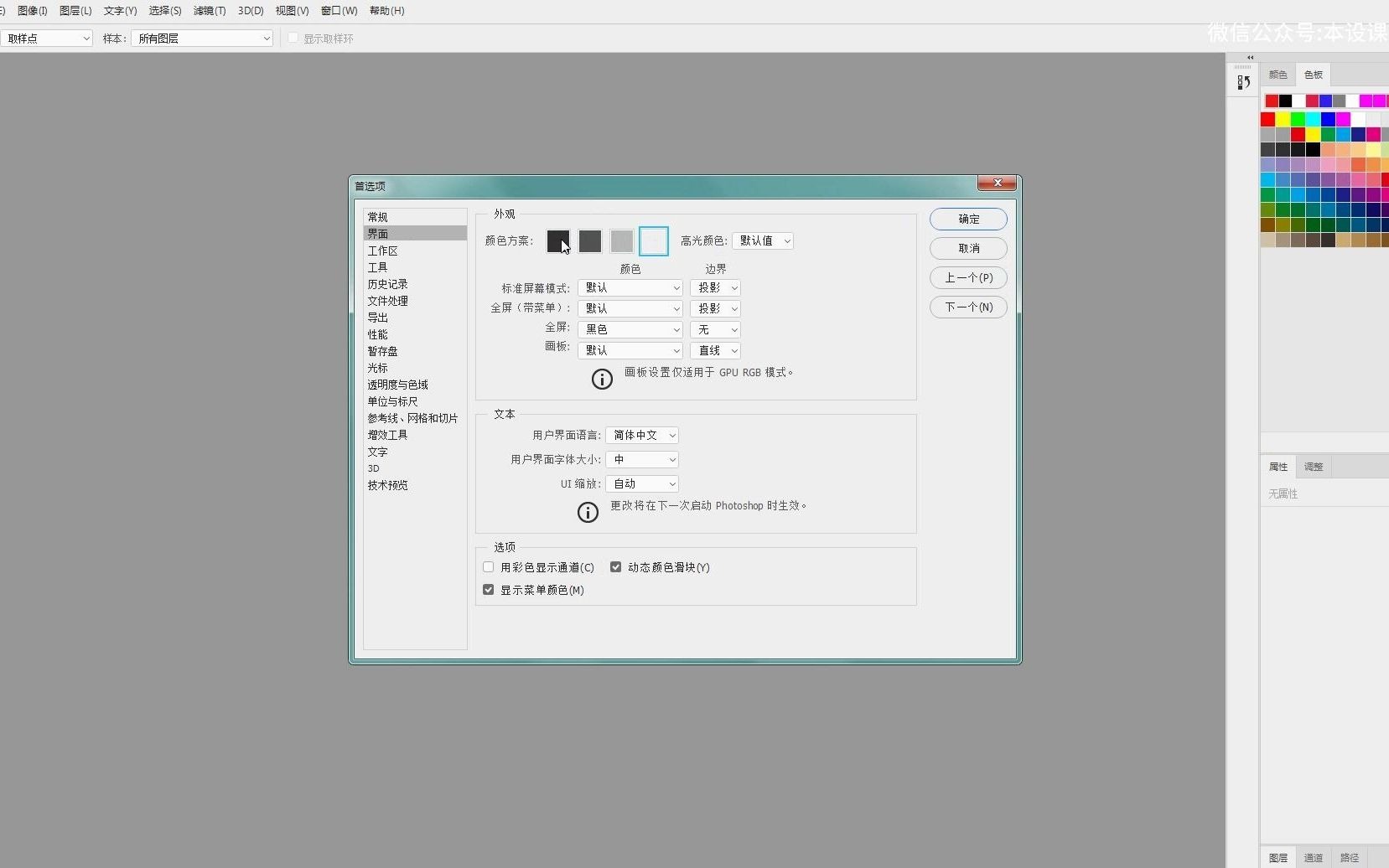Click the 确定 button
This screenshot has width=1389, height=868.
[968, 219]
